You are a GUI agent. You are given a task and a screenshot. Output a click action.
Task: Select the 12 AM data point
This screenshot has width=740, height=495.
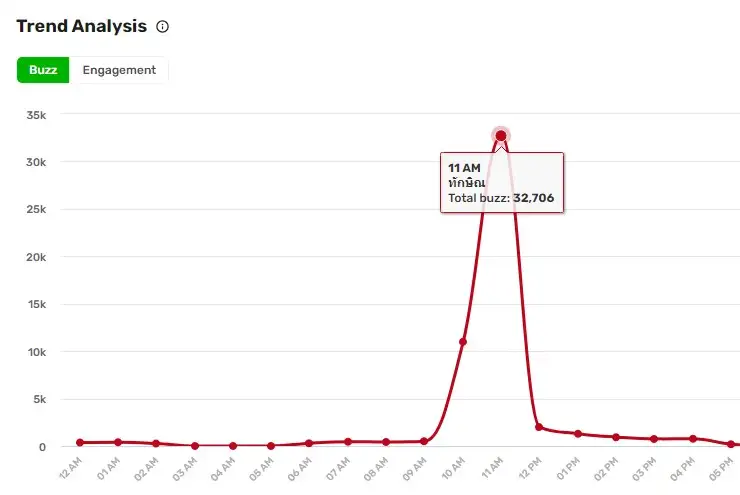(80, 442)
